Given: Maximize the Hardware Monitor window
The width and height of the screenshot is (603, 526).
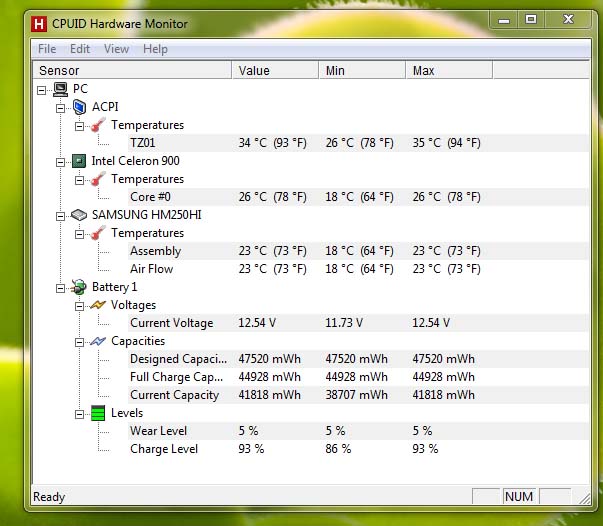Looking at the screenshot, I should 531,20.
